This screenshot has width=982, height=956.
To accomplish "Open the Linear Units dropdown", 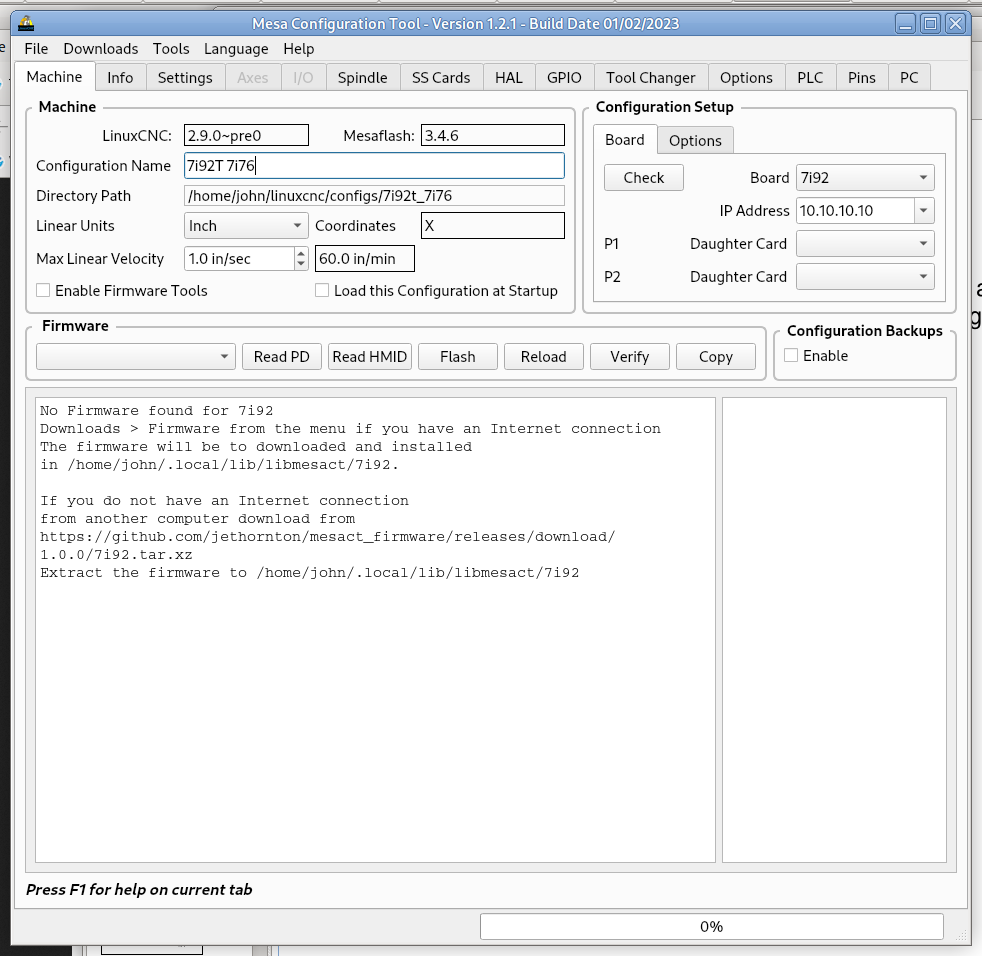I will tap(246, 226).
